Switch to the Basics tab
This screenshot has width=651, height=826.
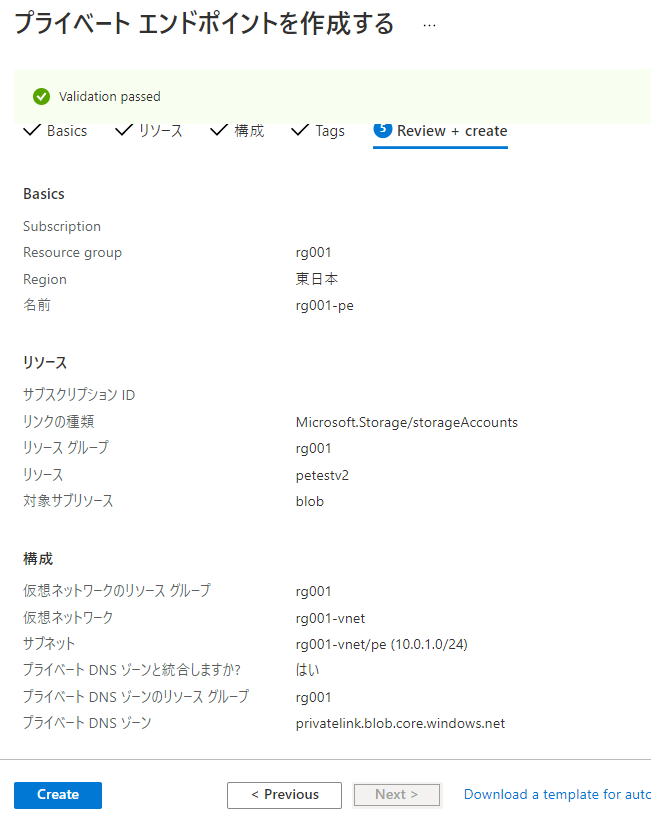[66, 131]
